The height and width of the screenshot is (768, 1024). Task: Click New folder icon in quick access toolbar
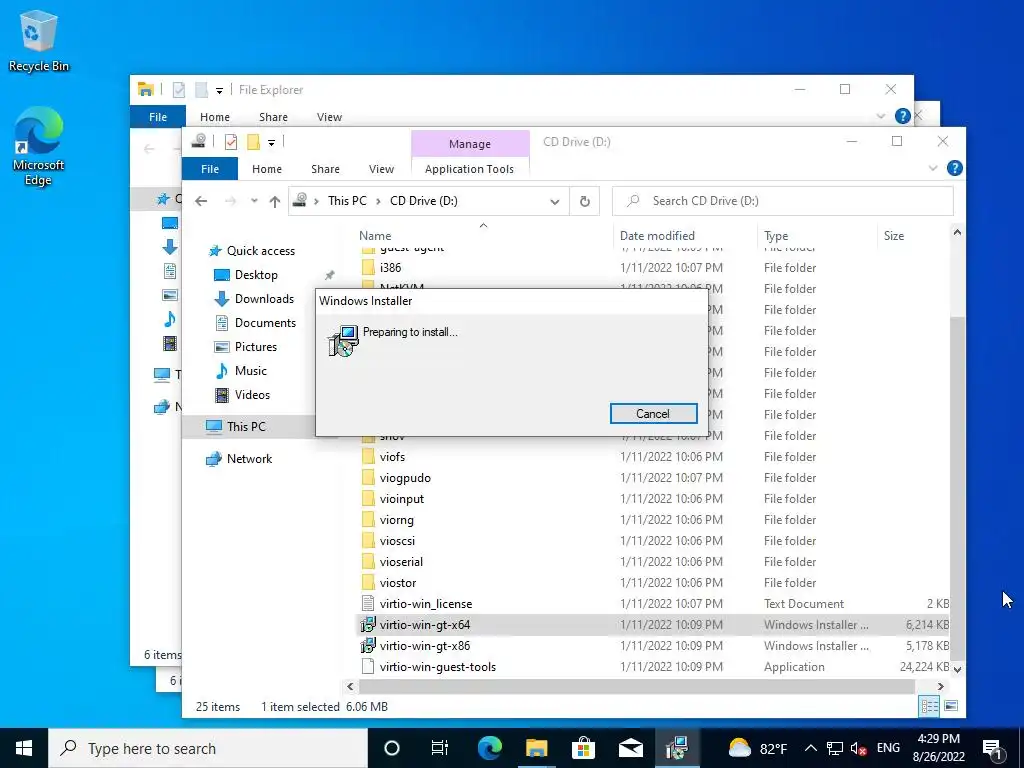click(253, 142)
